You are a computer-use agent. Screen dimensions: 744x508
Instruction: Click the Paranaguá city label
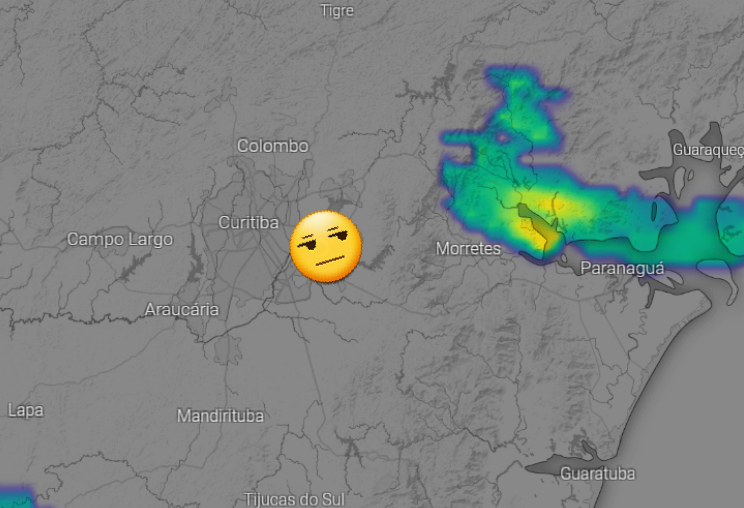(622, 268)
